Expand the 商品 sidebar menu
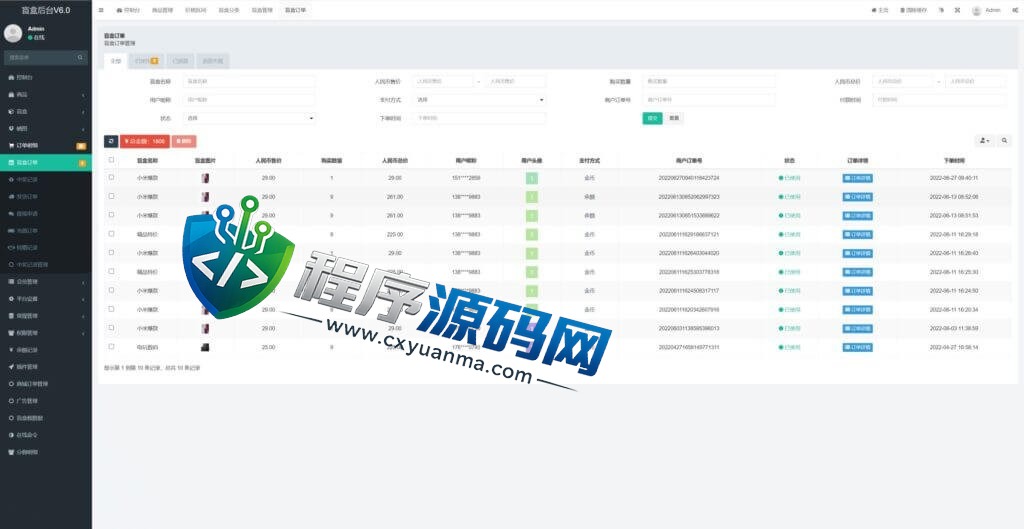1024x529 pixels. coord(46,95)
